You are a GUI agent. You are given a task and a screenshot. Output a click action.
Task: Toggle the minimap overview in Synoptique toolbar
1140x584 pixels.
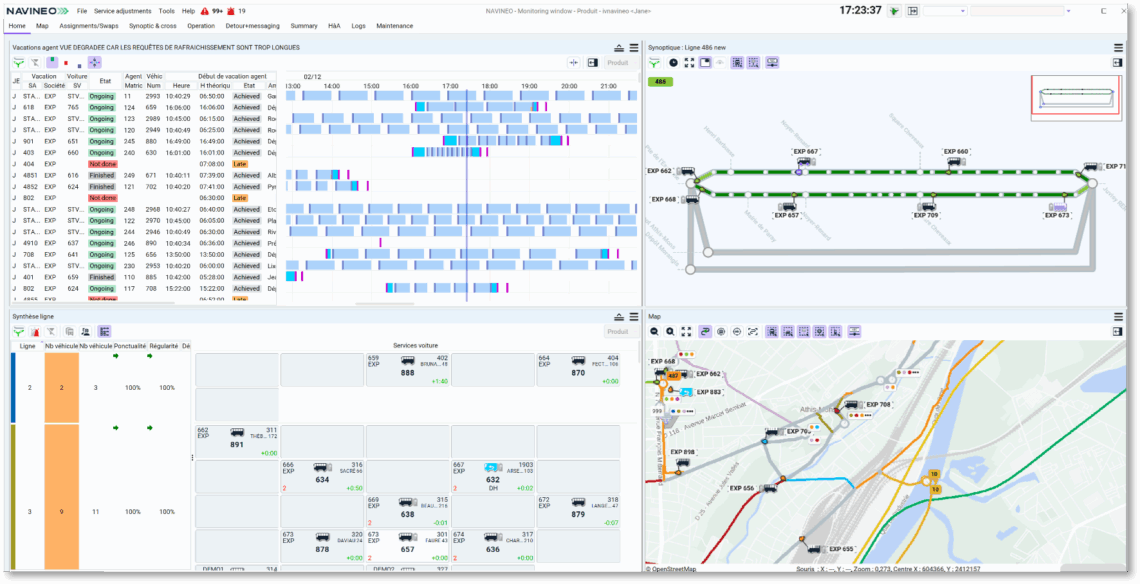pyautogui.click(x=705, y=63)
